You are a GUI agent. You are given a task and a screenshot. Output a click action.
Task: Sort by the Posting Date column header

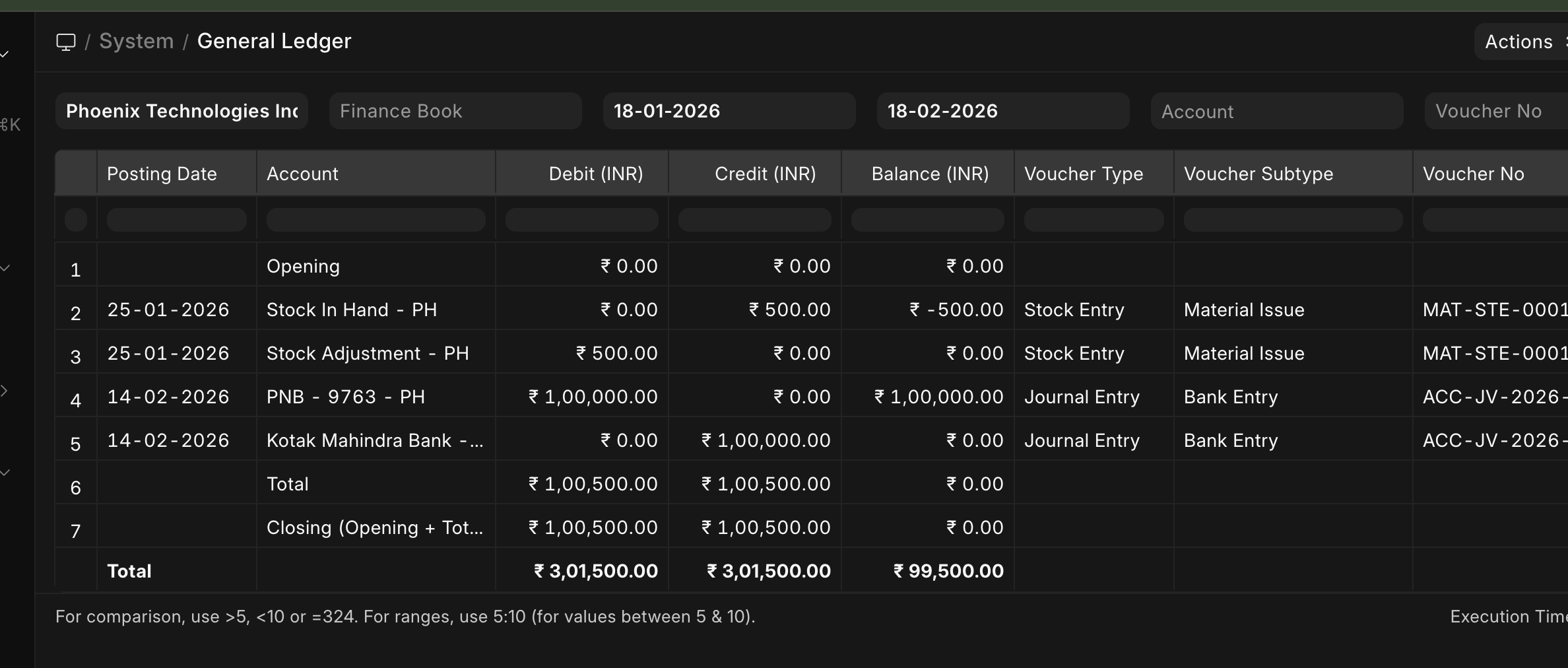[162, 174]
